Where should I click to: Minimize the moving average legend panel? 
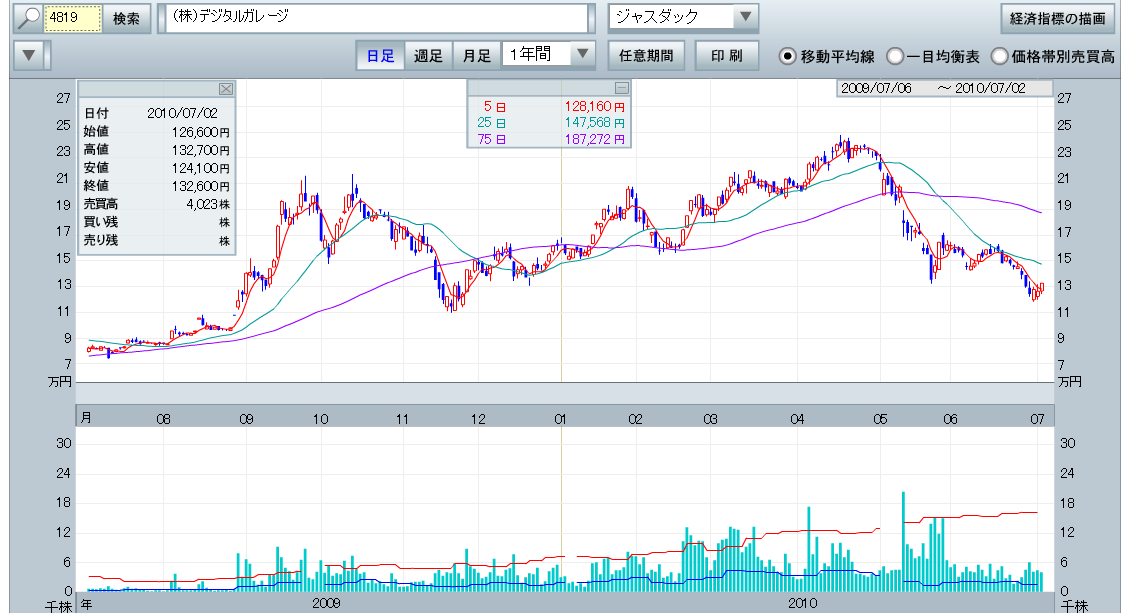[621, 88]
